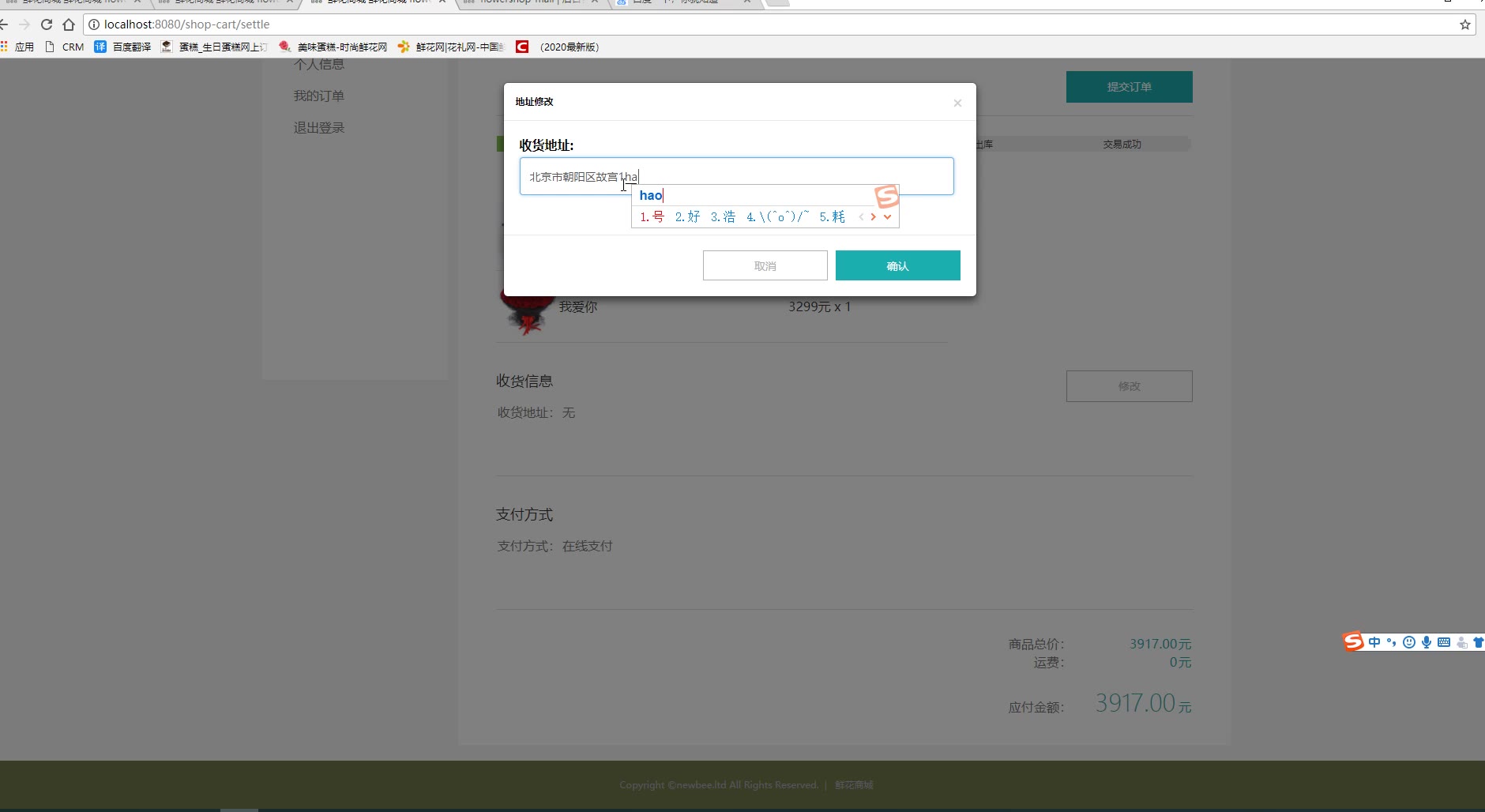Click the browser forward arrow
1485x812 pixels.
[24, 24]
